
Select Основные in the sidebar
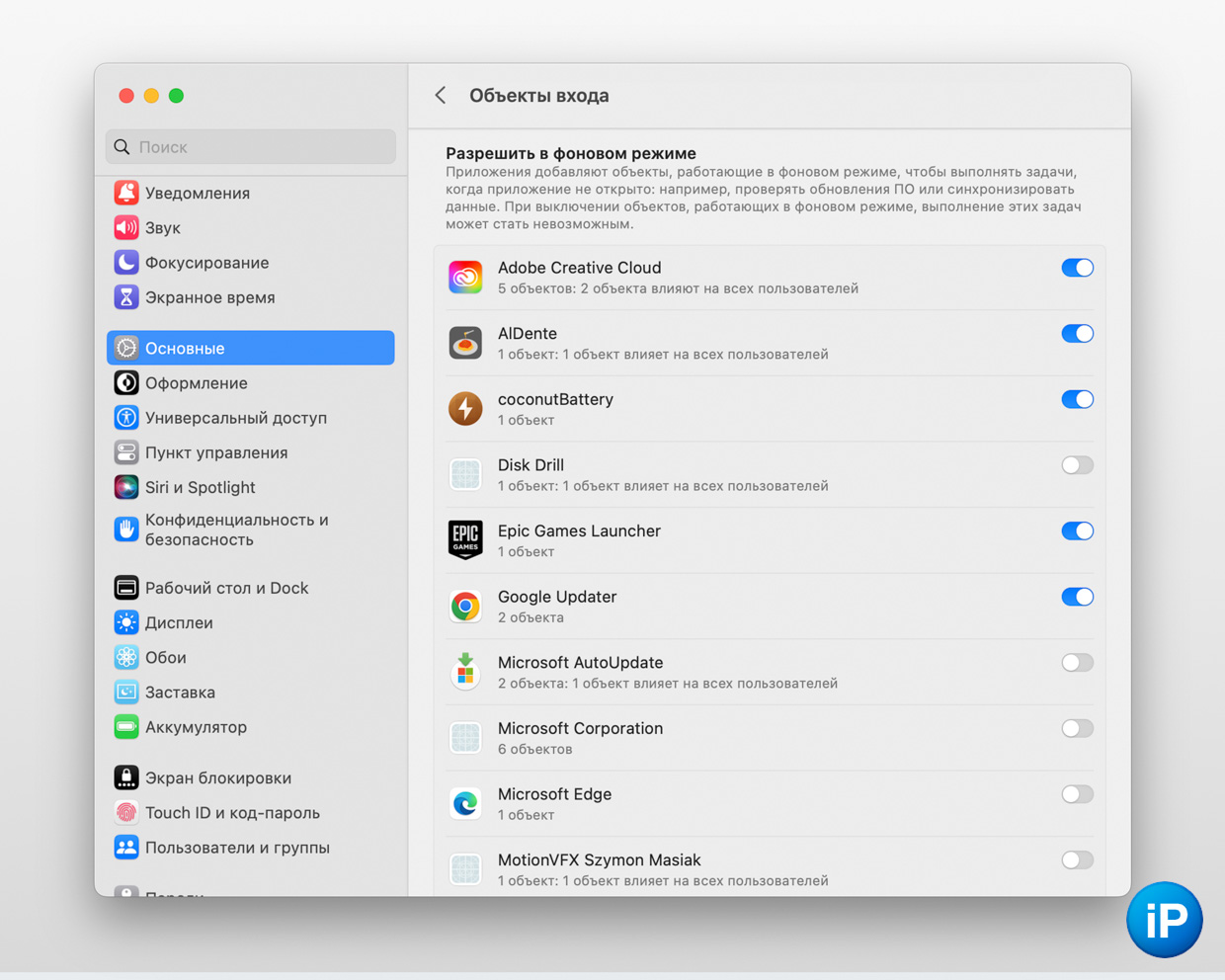point(251,348)
